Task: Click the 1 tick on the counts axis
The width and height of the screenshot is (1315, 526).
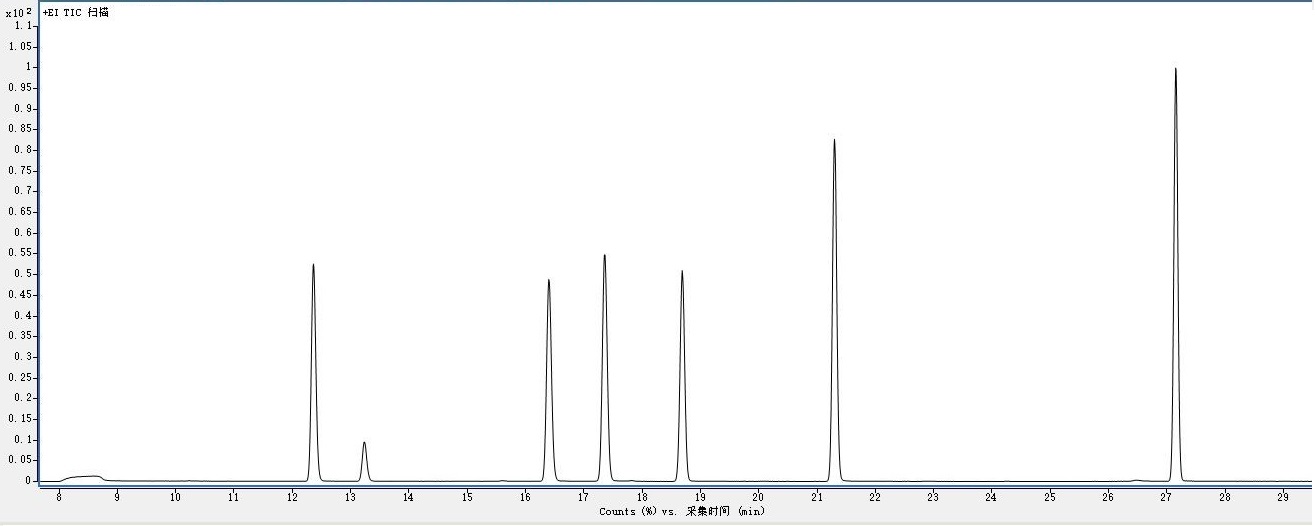Action: pyautogui.click(x=29, y=67)
